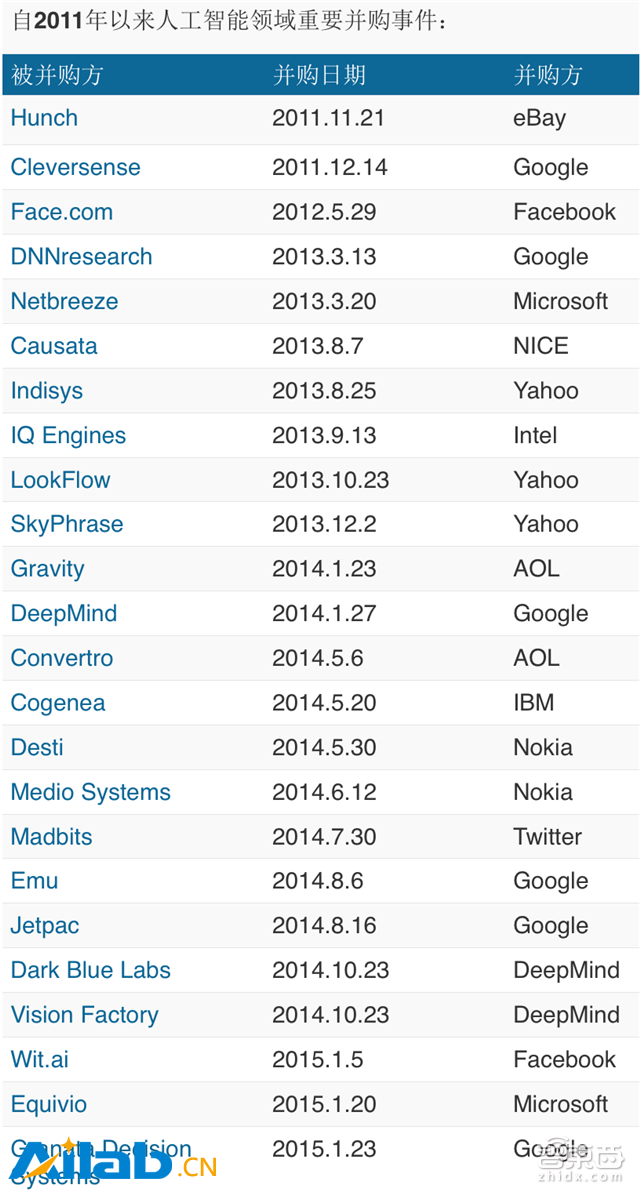The image size is (640, 1195).
Task: Click the 并购日期 column header
Action: (319, 75)
